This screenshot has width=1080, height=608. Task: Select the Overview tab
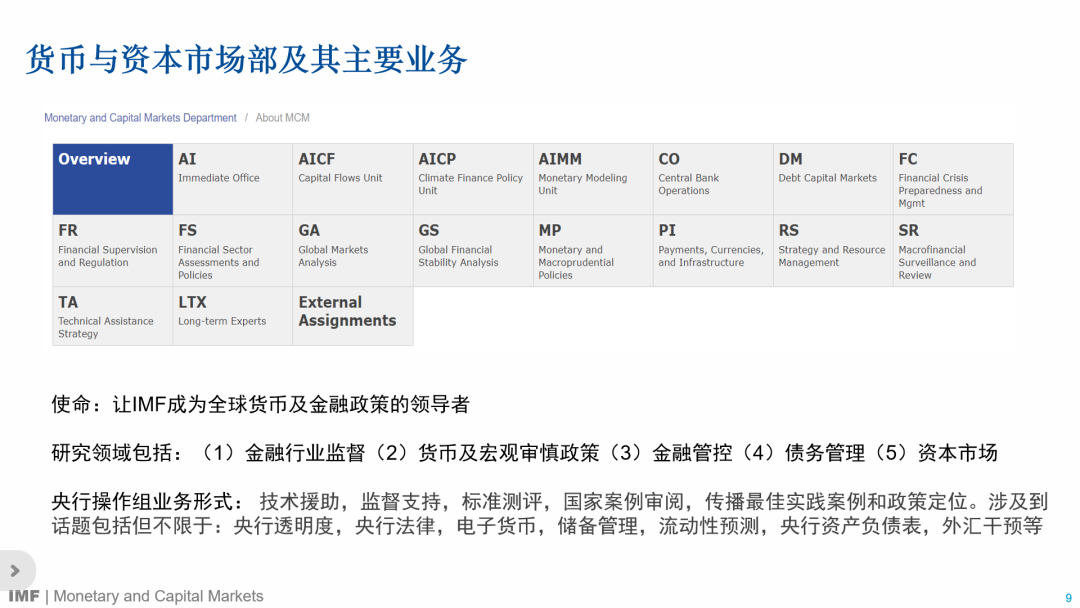click(x=112, y=179)
